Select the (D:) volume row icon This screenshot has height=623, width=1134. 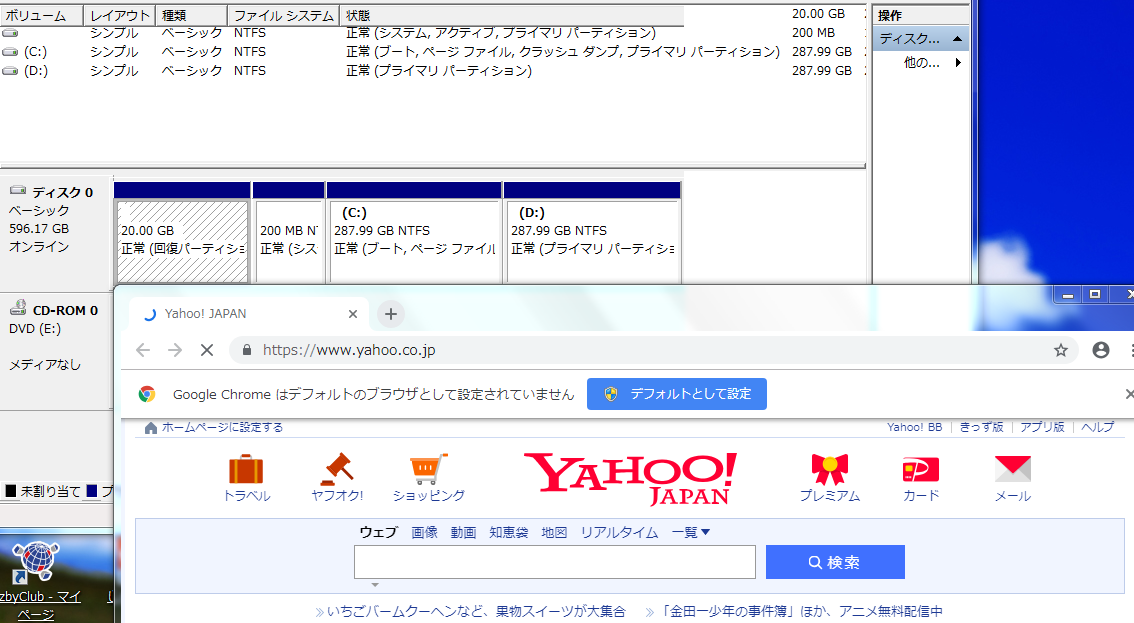[10, 71]
